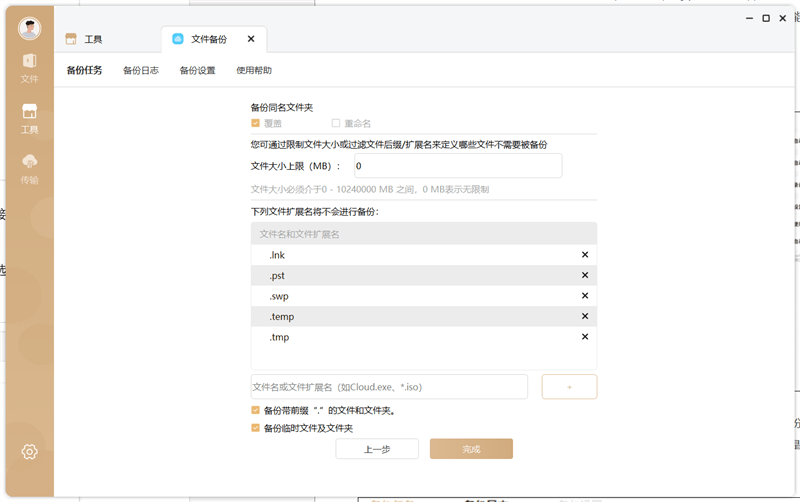Select the .temp row text

coord(282,316)
